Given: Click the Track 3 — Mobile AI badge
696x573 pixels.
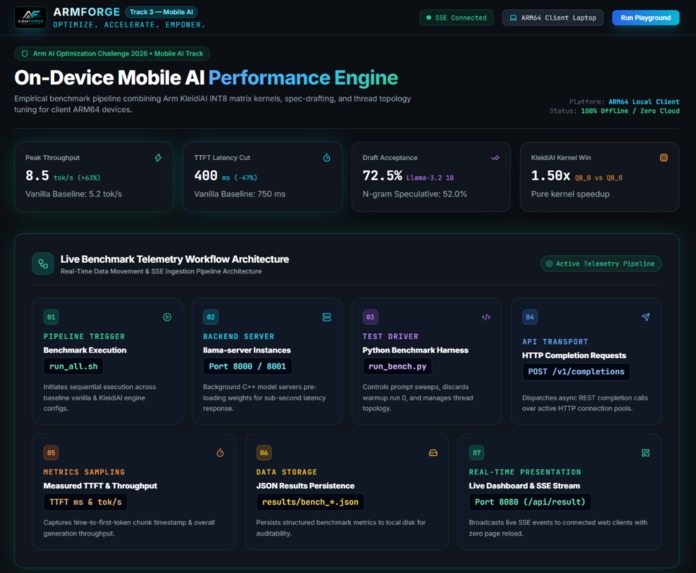Looking at the screenshot, I should [162, 12].
